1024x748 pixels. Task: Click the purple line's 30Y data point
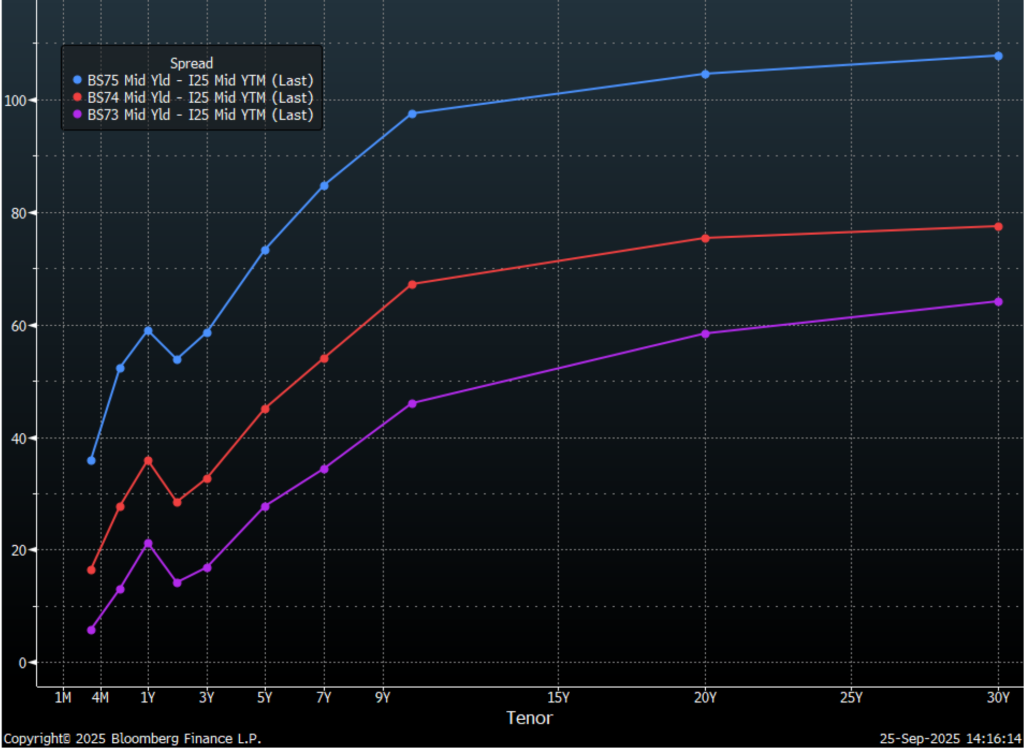click(998, 301)
